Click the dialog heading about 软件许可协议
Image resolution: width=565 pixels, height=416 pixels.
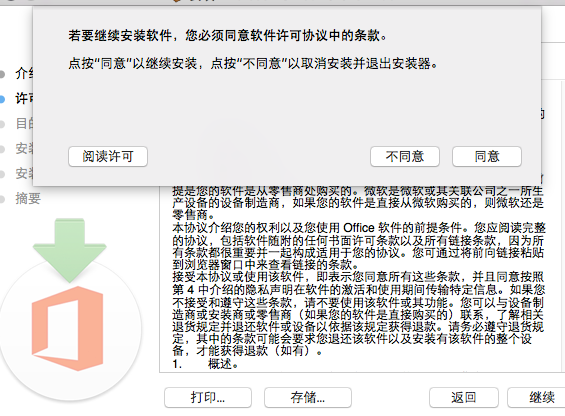[x=227, y=36]
